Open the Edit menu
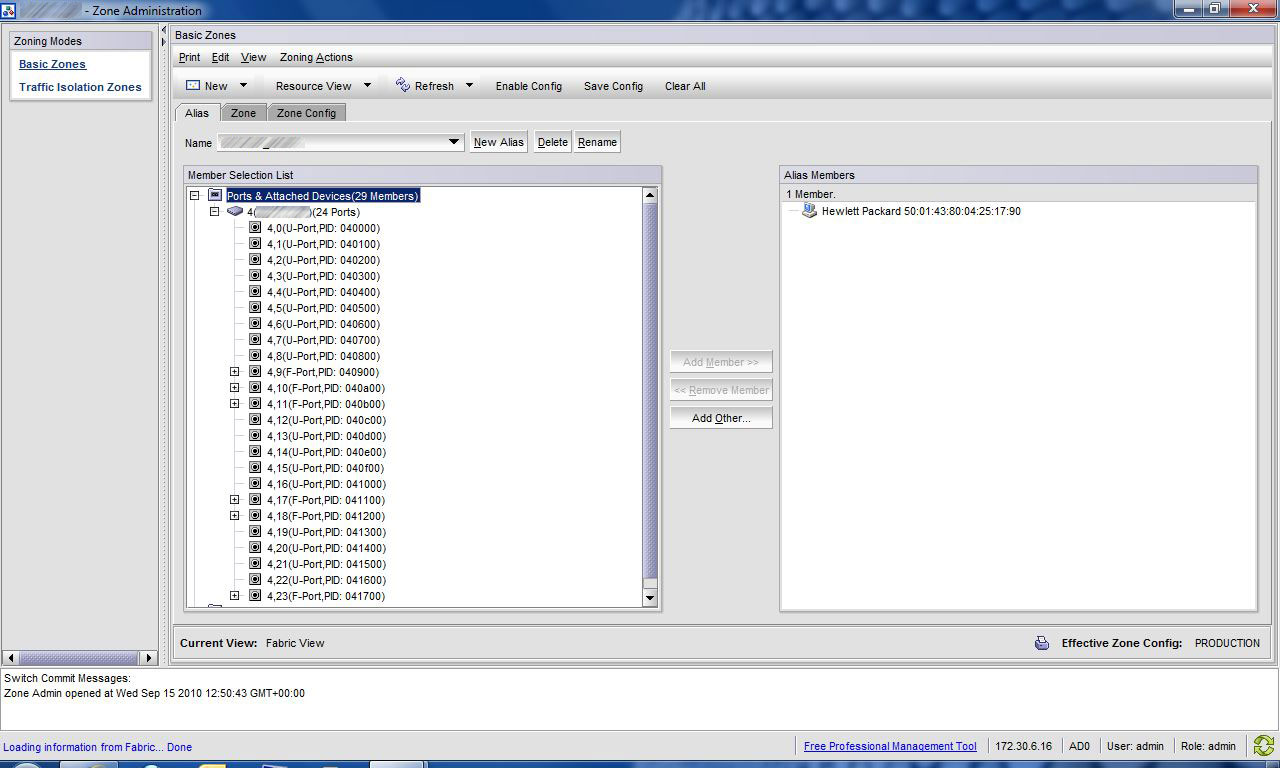This screenshot has height=768, width=1280. 220,58
